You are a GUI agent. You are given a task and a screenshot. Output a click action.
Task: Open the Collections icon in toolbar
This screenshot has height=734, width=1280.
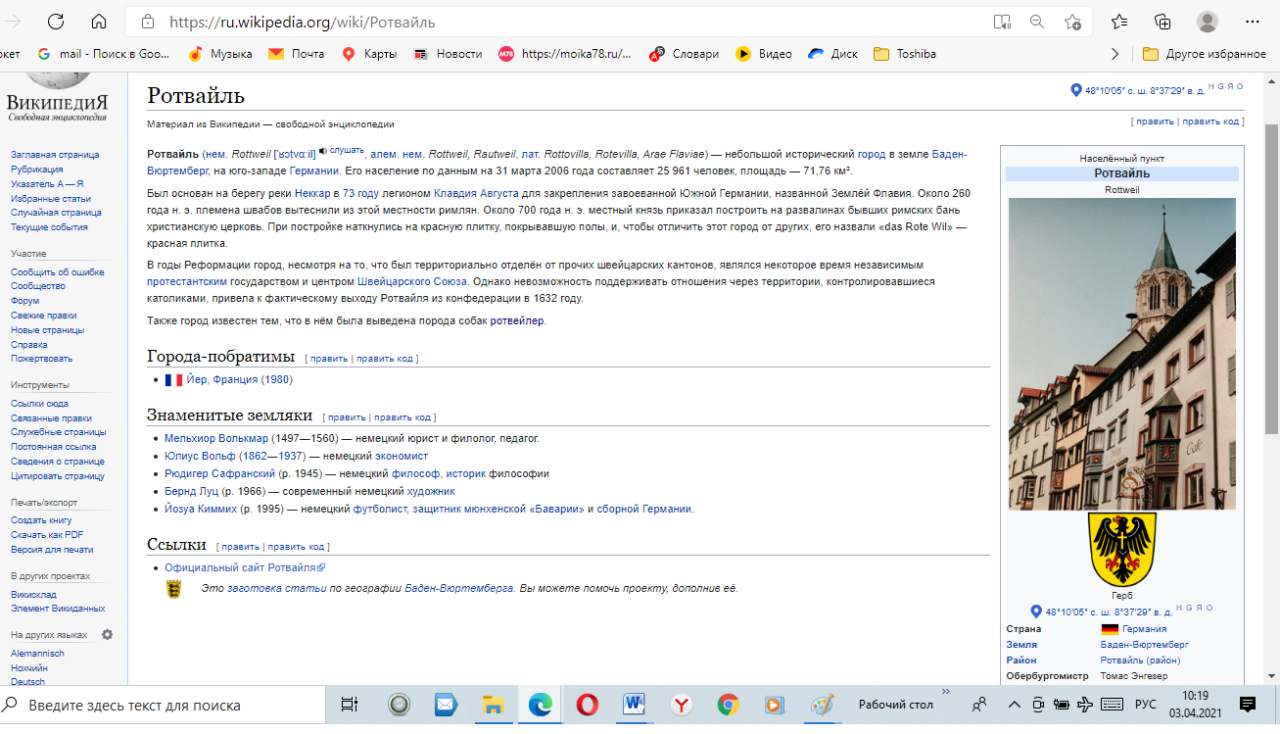1162,22
